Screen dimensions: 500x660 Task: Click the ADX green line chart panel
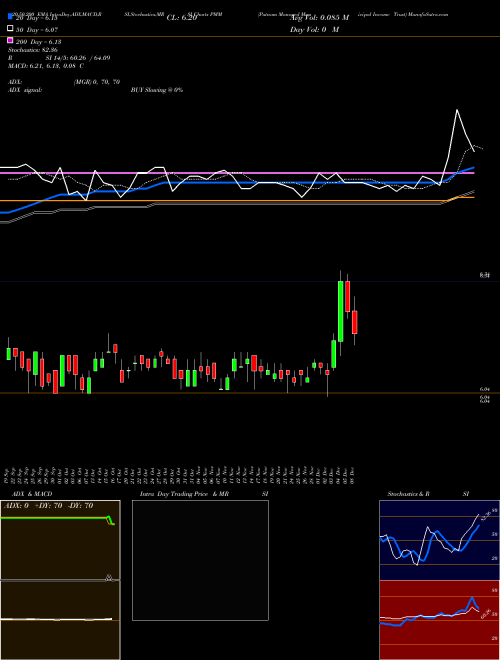(60, 540)
